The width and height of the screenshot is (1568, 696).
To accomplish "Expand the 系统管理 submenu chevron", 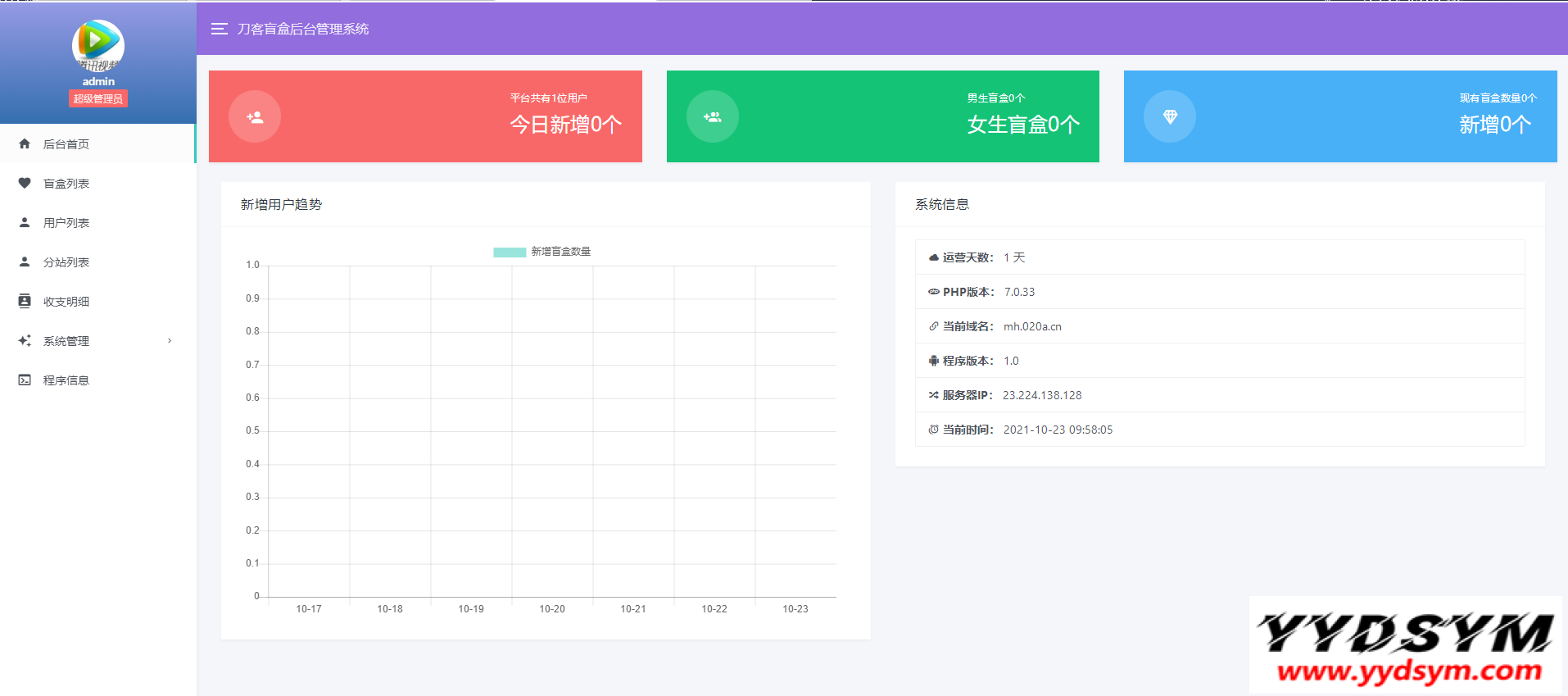I will [170, 340].
